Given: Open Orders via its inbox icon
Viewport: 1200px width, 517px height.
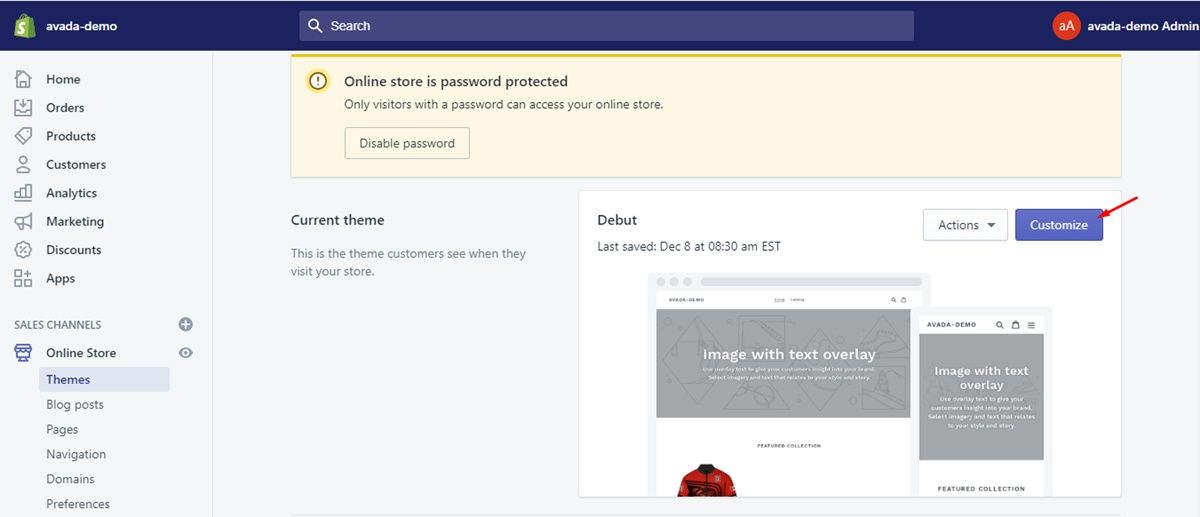Looking at the screenshot, I should (23, 108).
